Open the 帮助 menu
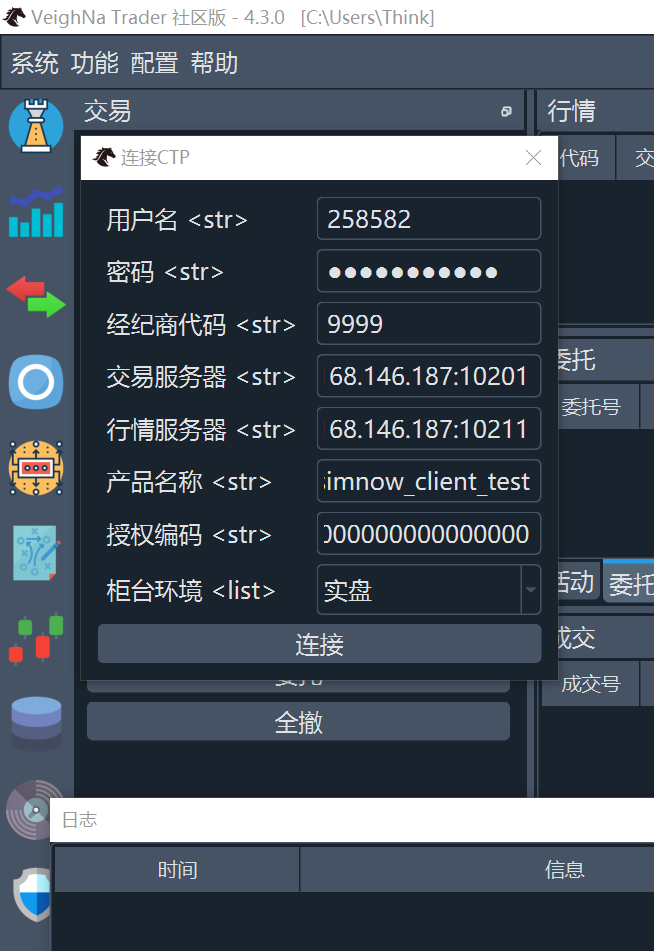Viewport: 654px width, 951px height. tap(215, 64)
